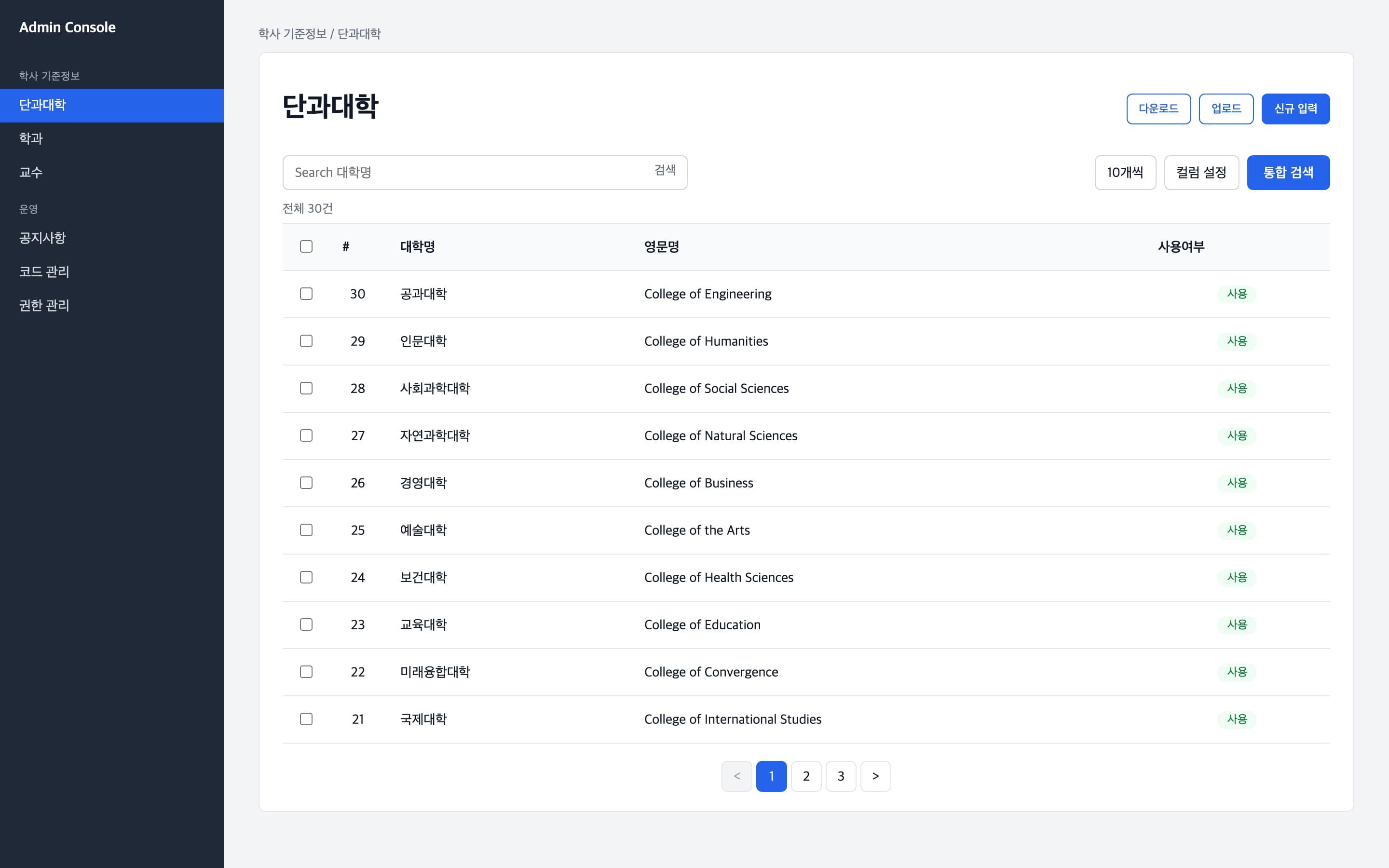1389x868 pixels.
Task: Check the row for 교육대학
Action: pos(306,624)
